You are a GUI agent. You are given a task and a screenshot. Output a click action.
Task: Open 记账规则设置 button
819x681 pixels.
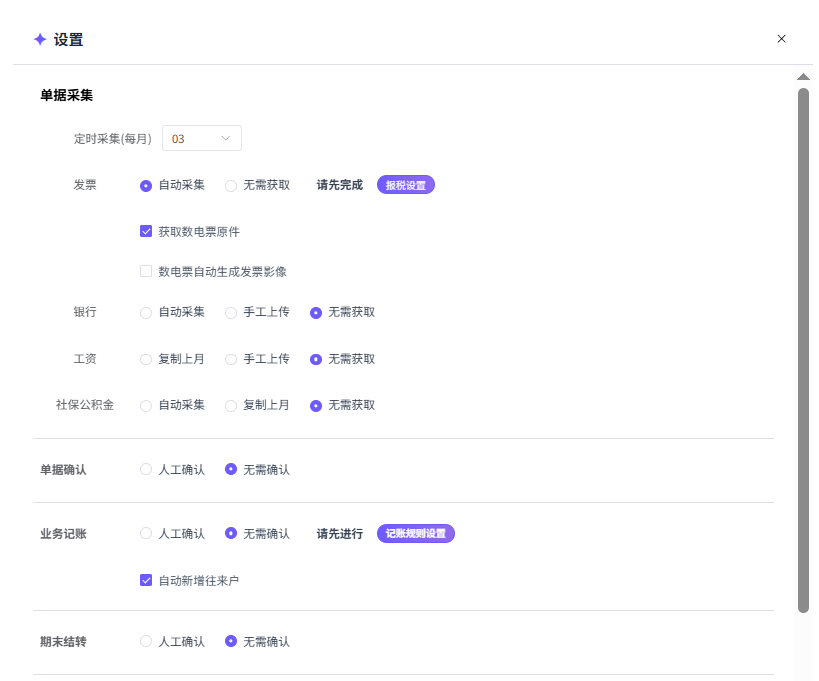pyautogui.click(x=416, y=533)
